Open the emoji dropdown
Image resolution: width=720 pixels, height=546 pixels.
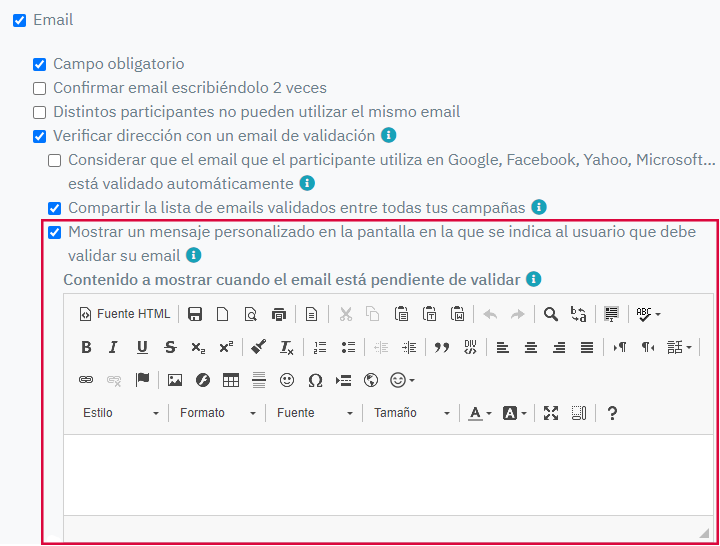click(x=402, y=380)
